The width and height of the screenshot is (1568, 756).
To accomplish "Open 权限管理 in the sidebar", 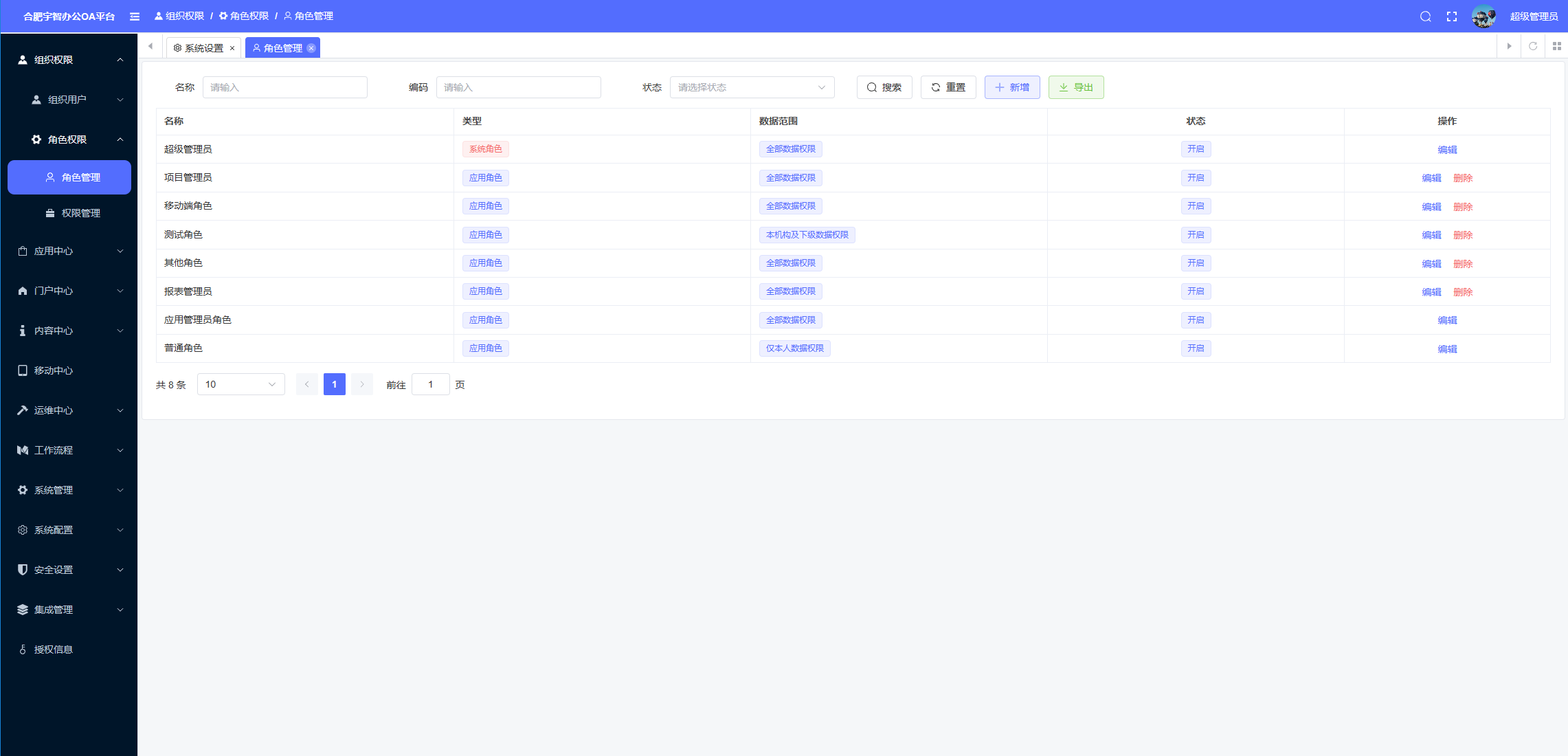I will click(69, 213).
